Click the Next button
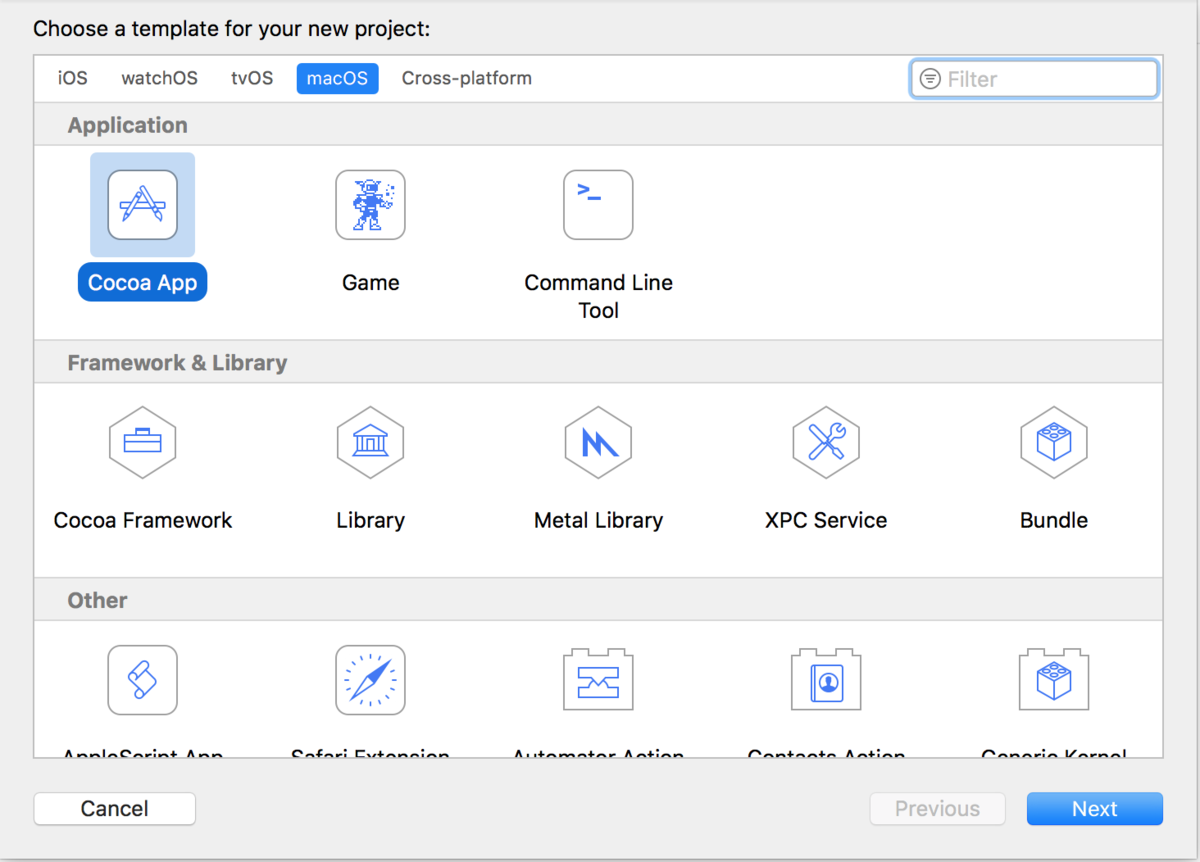The width and height of the screenshot is (1200, 862). point(1095,809)
